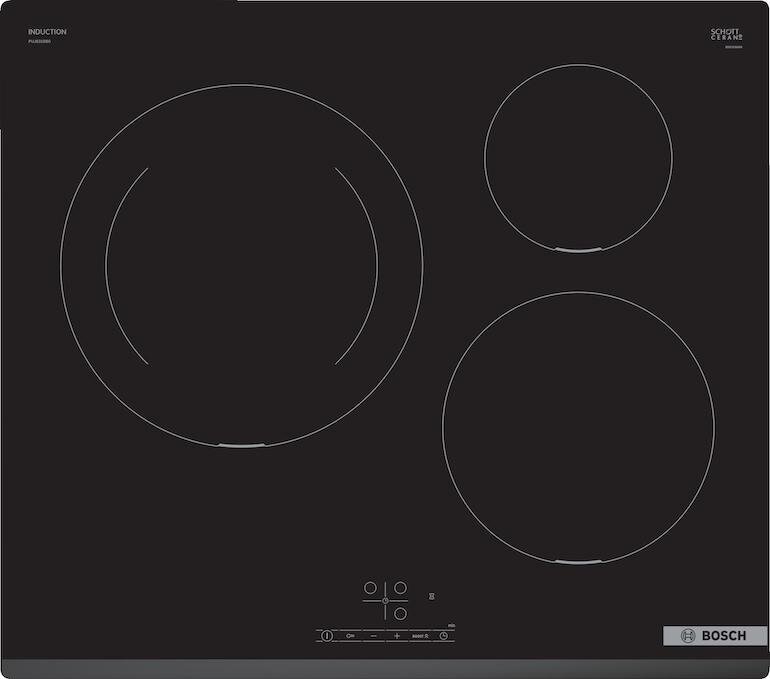Click the Bosch logo badge

coord(715,636)
